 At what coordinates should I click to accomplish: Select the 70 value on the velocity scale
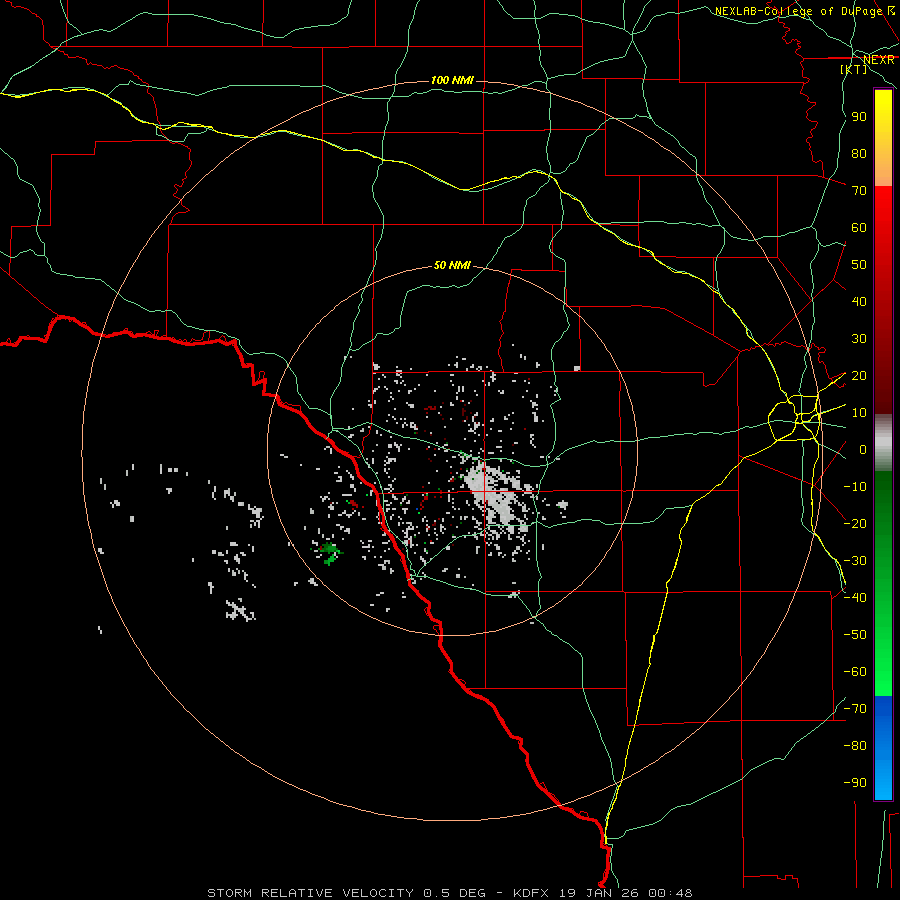859,191
